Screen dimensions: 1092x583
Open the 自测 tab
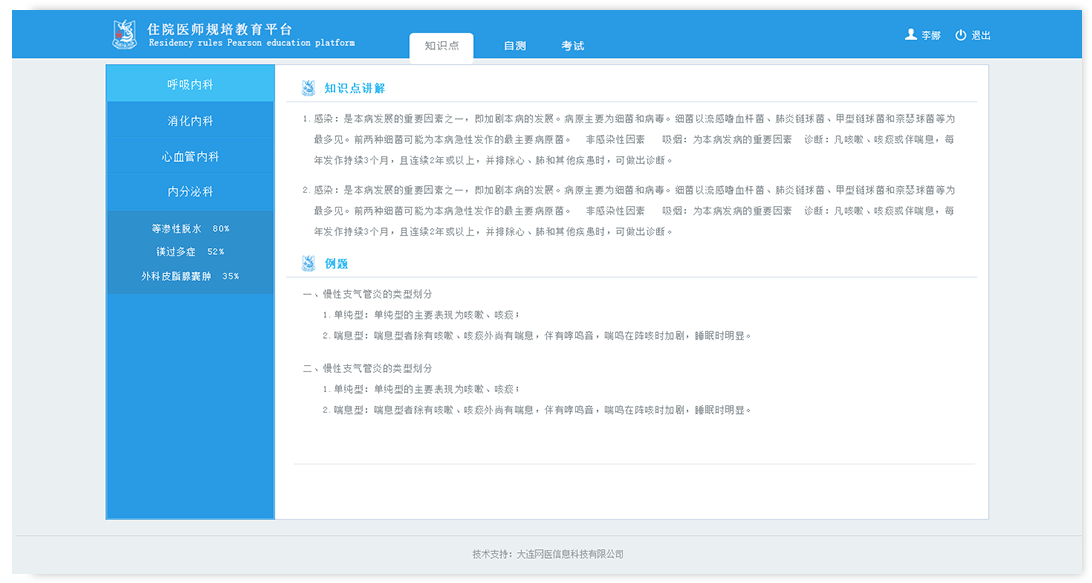click(x=515, y=46)
